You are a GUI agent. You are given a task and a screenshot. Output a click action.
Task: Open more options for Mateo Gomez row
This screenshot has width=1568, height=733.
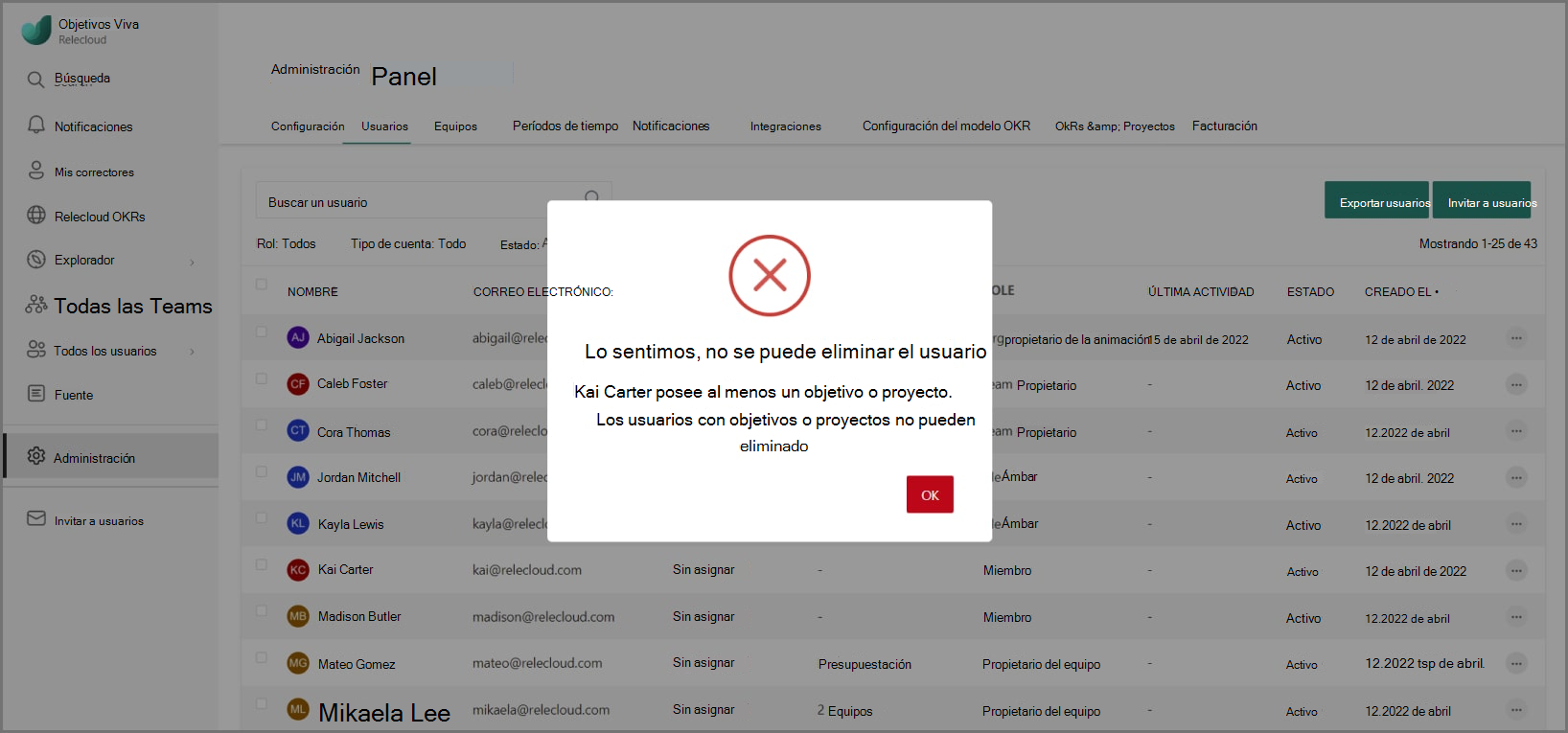pyautogui.click(x=1516, y=663)
